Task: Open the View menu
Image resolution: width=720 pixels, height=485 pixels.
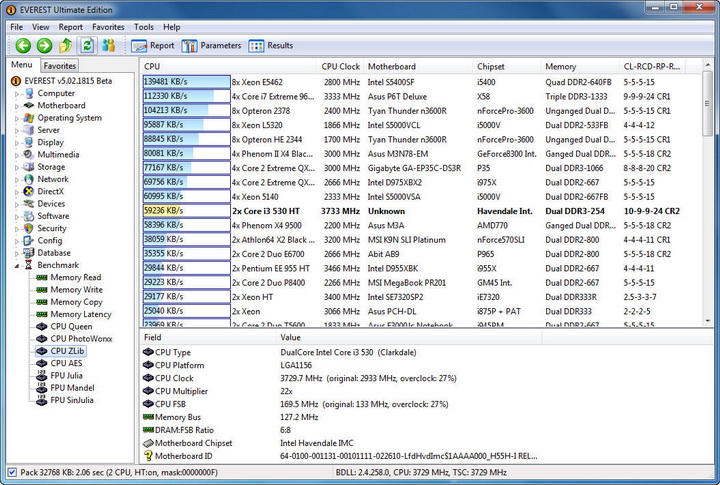Action: 40,27
